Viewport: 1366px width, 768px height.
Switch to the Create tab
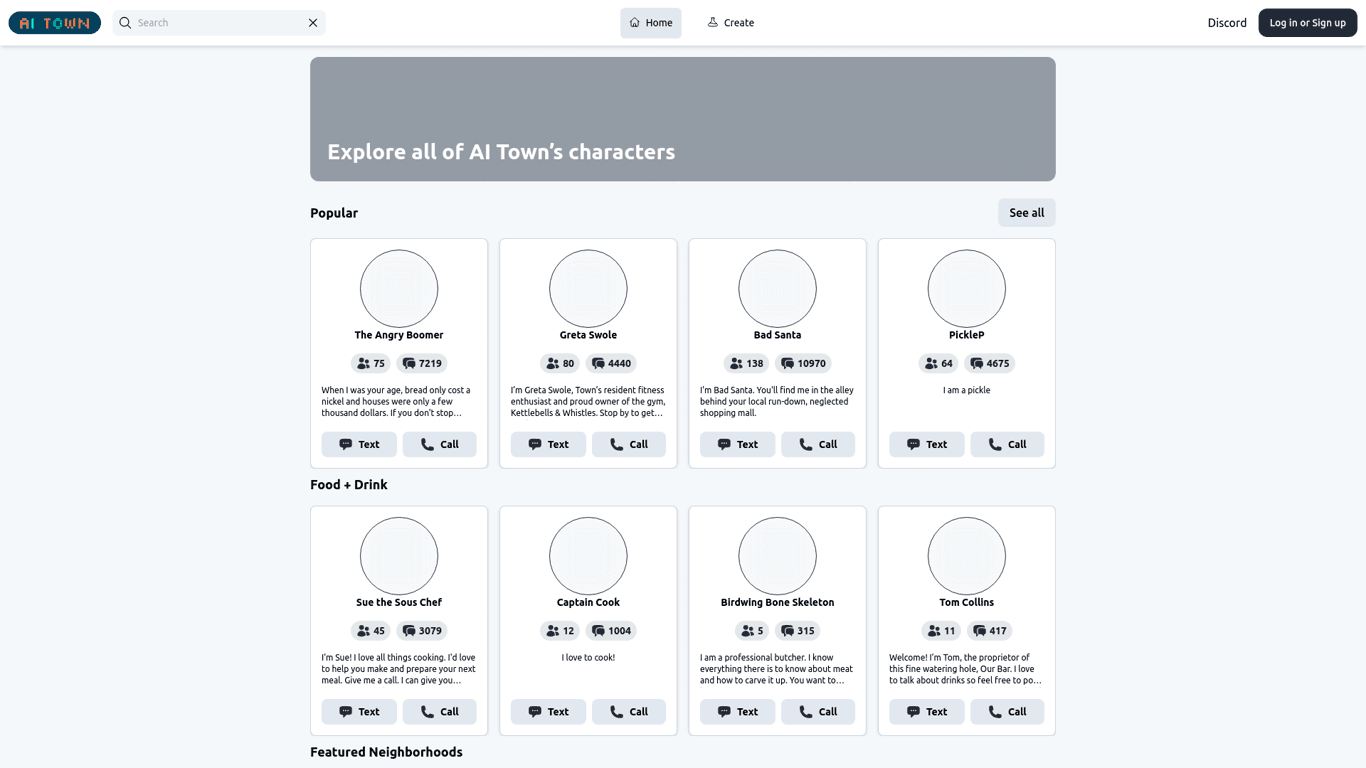(x=731, y=22)
